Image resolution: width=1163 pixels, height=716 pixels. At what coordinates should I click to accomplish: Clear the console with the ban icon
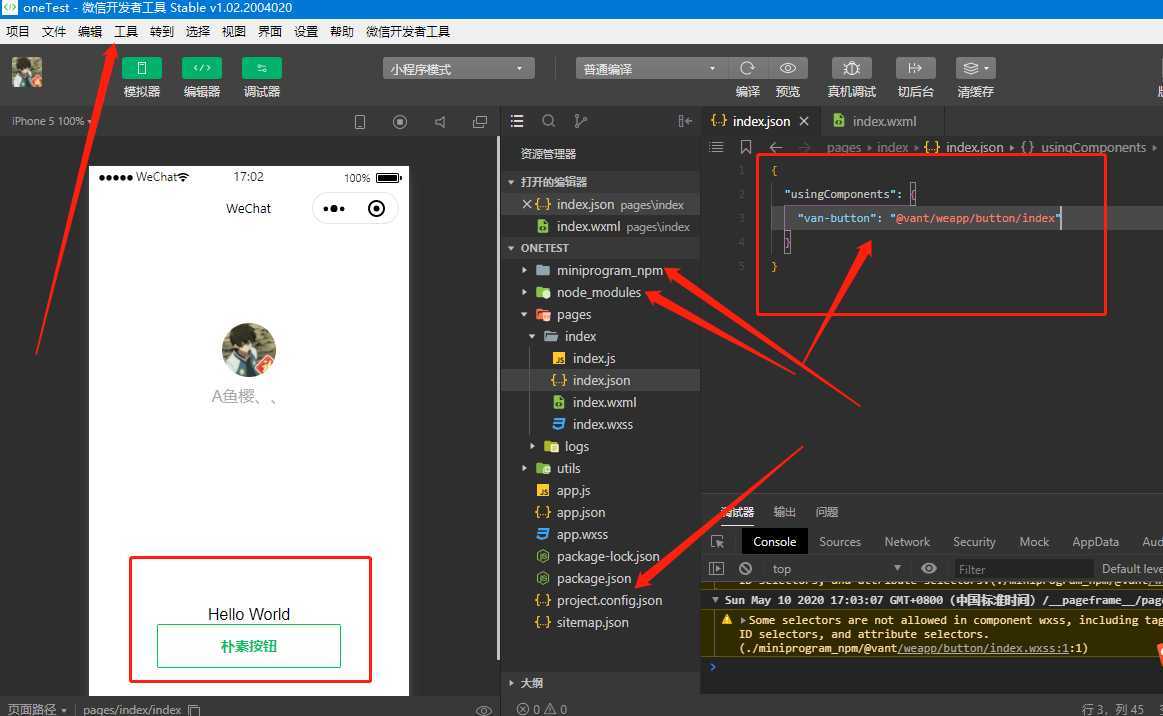(745, 568)
